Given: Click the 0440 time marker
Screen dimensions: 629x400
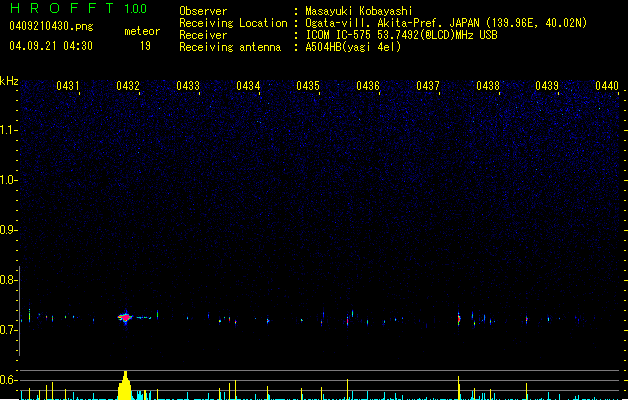Looking at the screenshot, I should pyautogui.click(x=607, y=86).
